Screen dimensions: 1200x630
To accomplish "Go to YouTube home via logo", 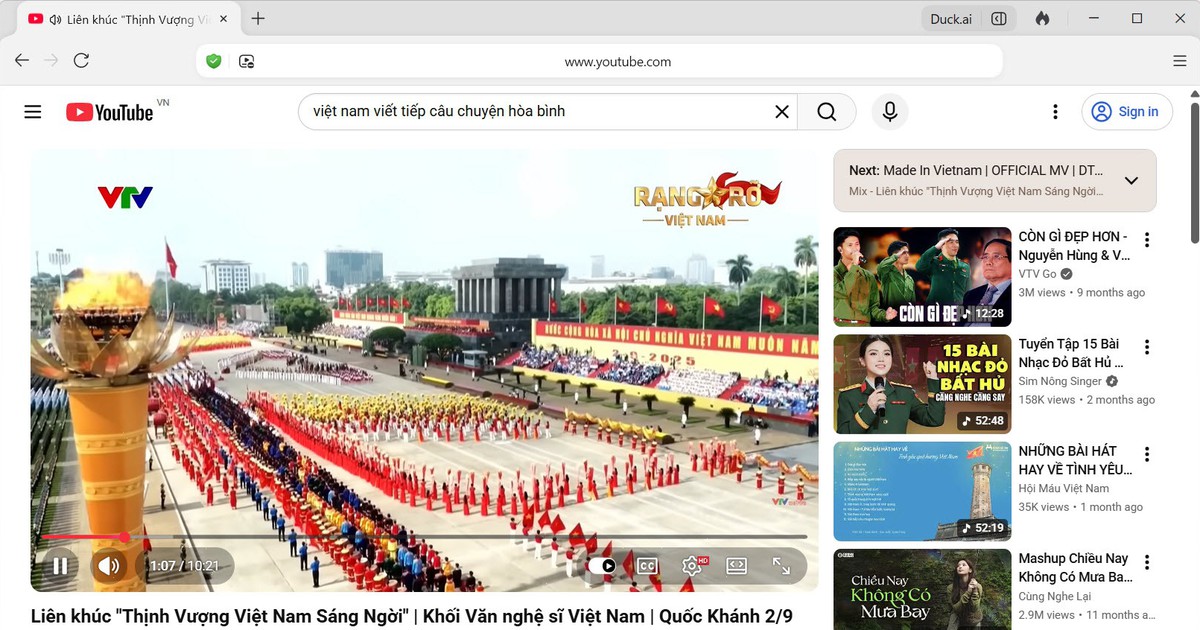I will [x=110, y=112].
